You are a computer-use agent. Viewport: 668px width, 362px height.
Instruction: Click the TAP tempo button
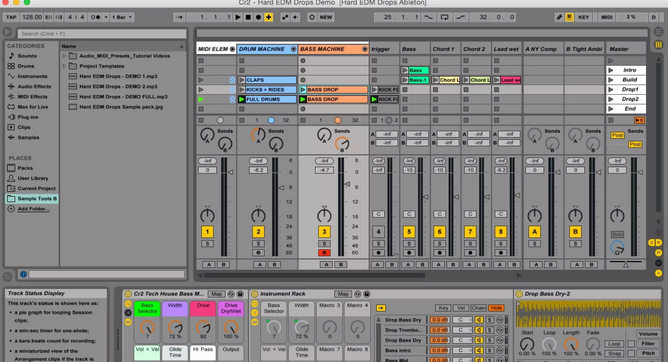click(11, 17)
